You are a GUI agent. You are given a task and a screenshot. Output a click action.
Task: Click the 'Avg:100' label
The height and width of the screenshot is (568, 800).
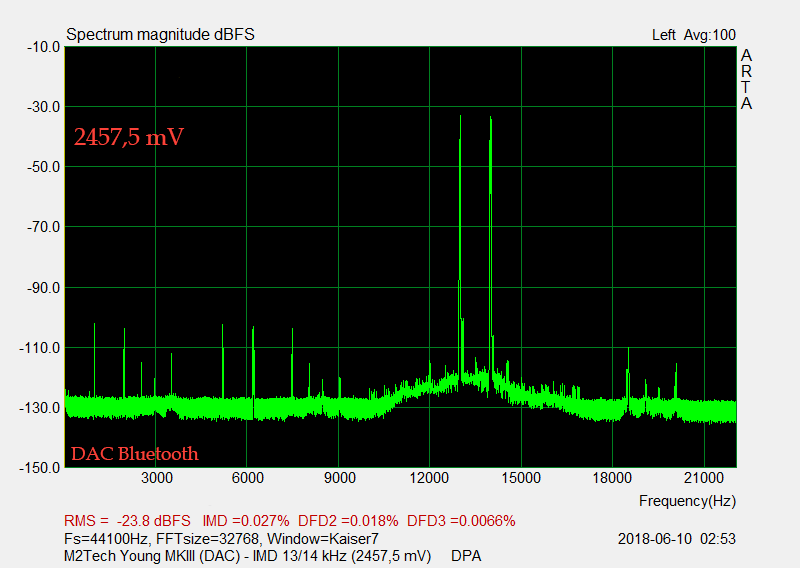tap(710, 35)
